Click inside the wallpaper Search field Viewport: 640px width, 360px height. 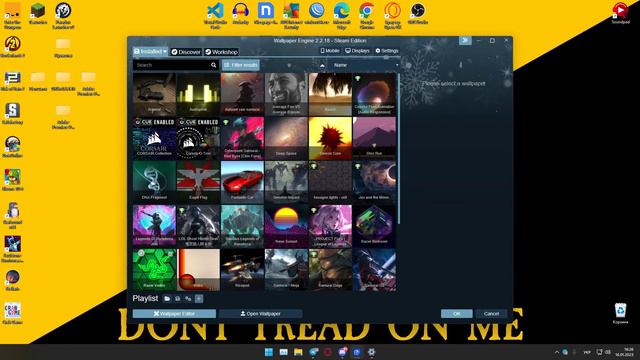[172, 65]
